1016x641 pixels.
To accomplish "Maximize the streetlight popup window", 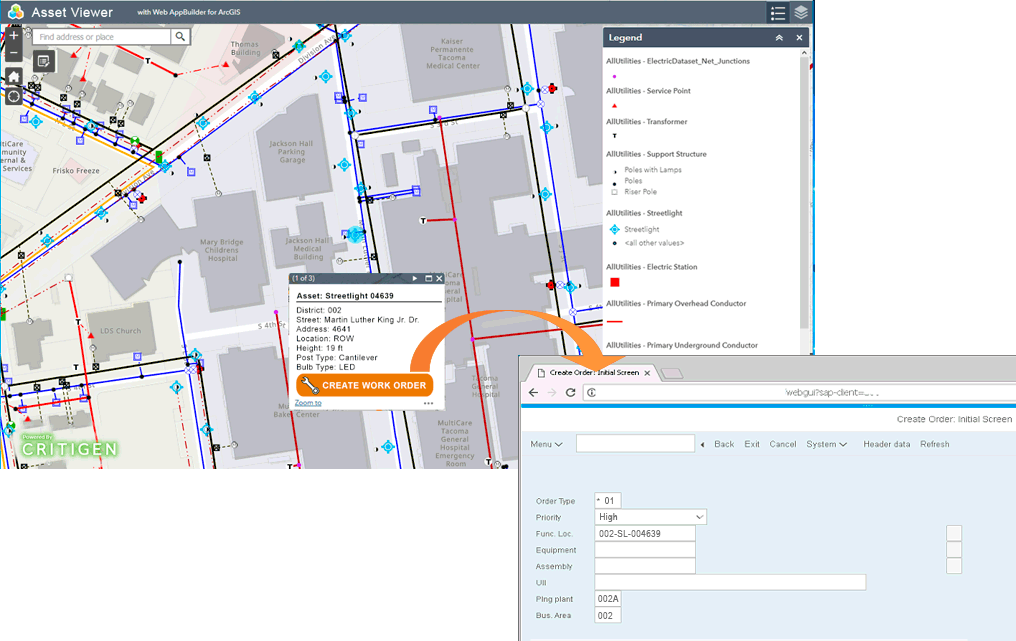I will pos(428,278).
